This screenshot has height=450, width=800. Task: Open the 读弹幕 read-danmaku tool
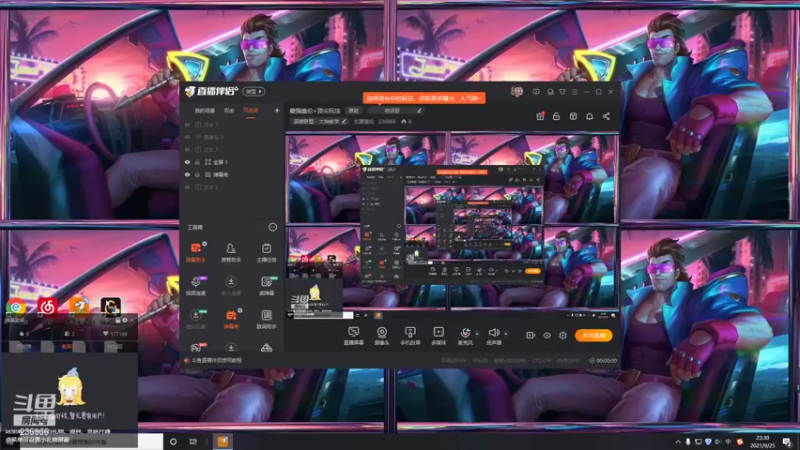(266, 285)
